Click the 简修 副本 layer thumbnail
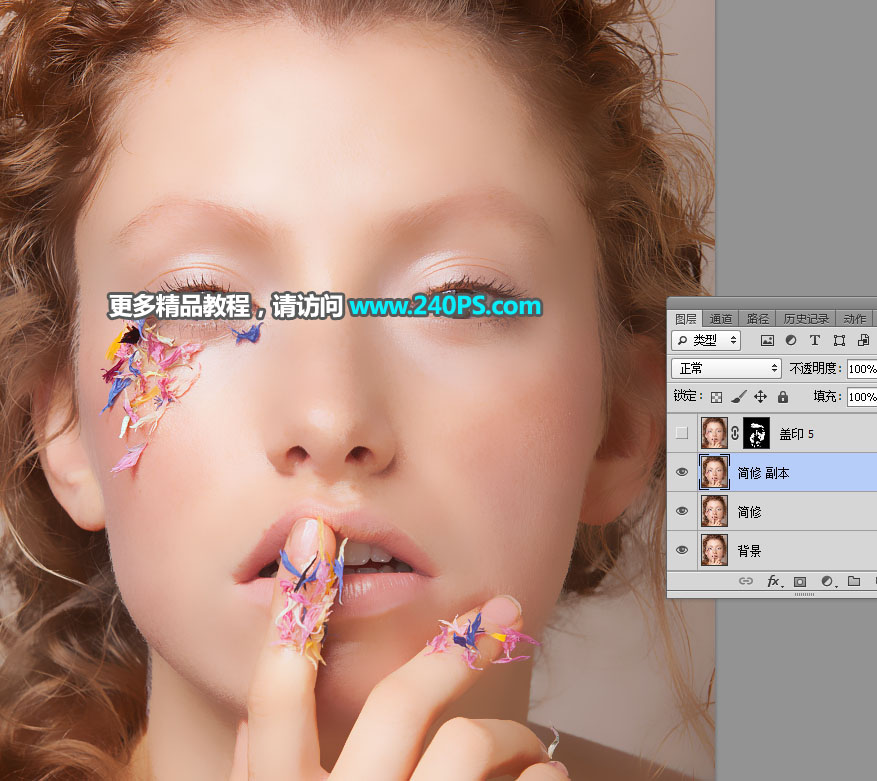877x781 pixels. (x=714, y=472)
